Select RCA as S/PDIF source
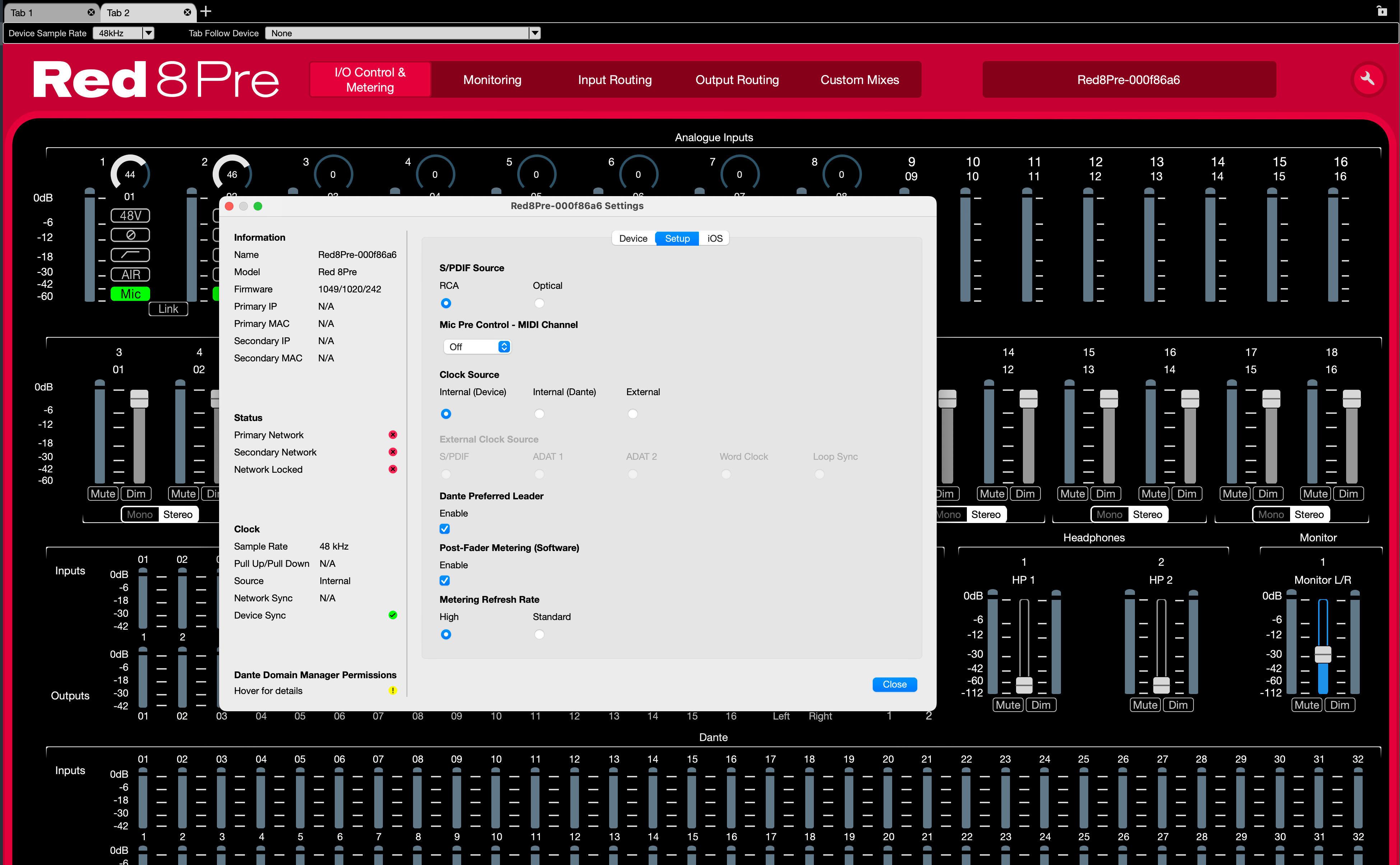Viewport: 1400px width, 865px height. click(446, 303)
